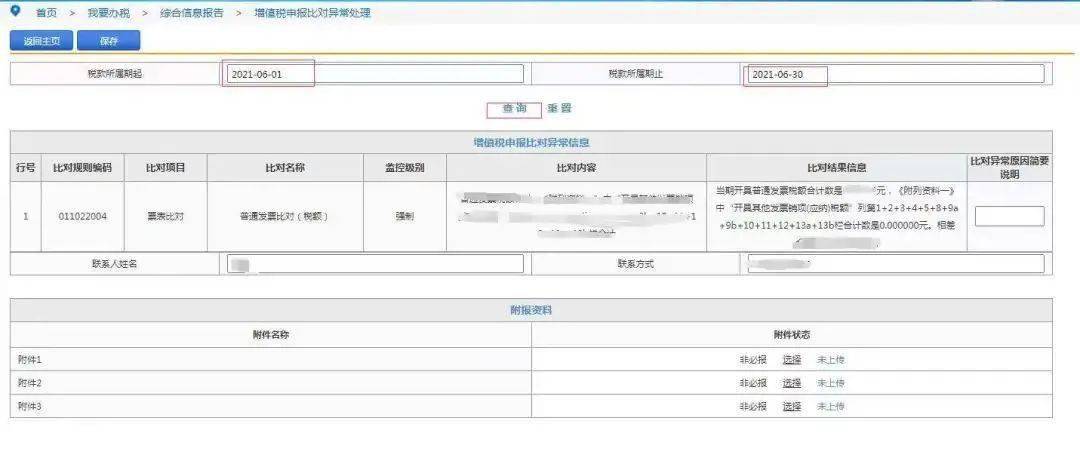Viewport: 1080px width, 467px height.
Task: Click the 附件名称 column header
Action: 270,335
